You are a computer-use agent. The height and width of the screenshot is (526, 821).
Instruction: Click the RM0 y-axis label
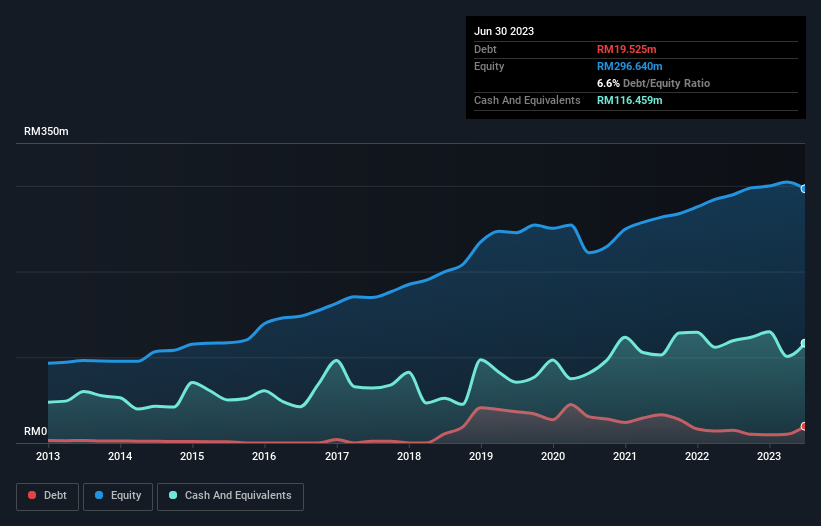pyautogui.click(x=36, y=432)
